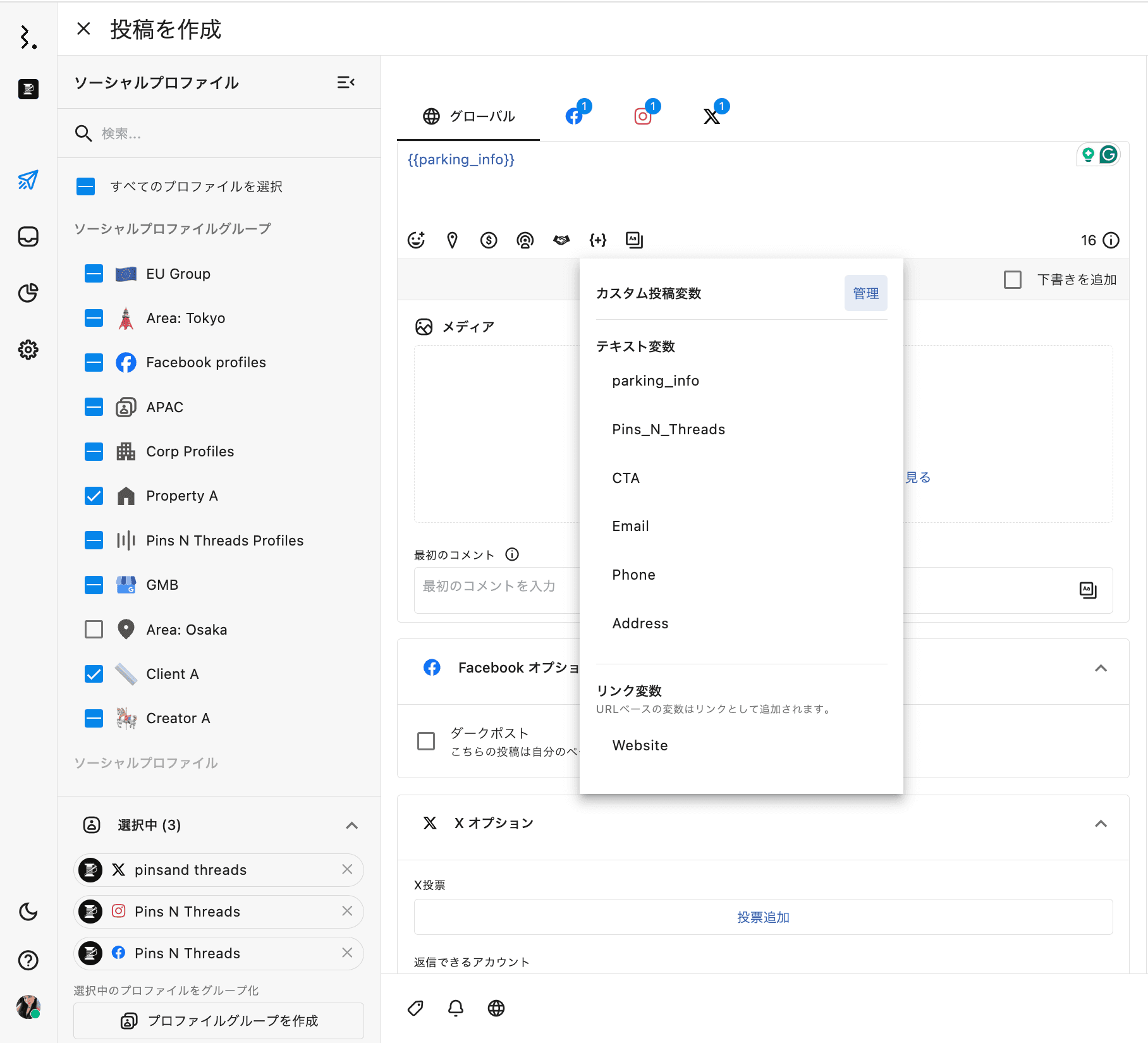Click the 管理 button in variables popup
This screenshot has width=1148, height=1043.
coord(865,293)
